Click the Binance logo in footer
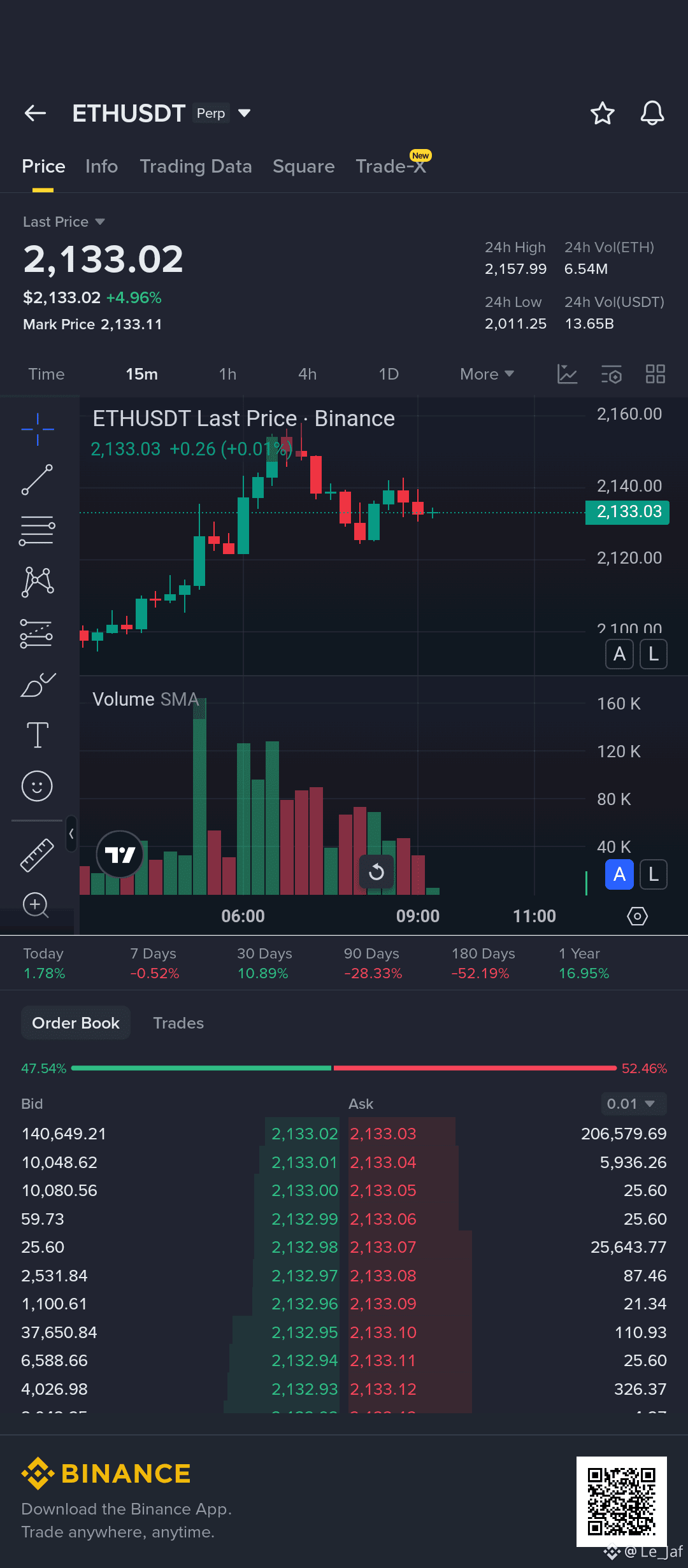This screenshot has height=1568, width=688. pyautogui.click(x=106, y=1474)
